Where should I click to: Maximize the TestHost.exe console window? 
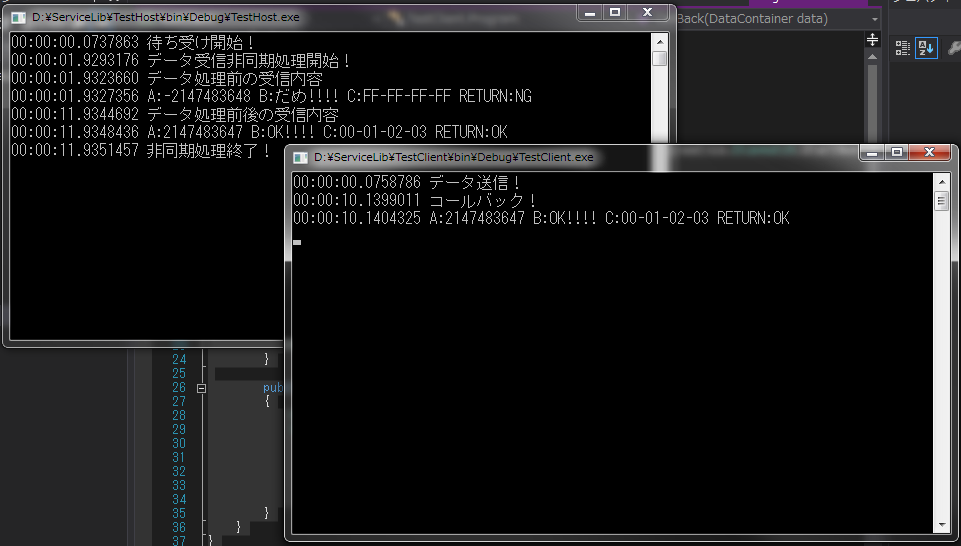pos(615,13)
